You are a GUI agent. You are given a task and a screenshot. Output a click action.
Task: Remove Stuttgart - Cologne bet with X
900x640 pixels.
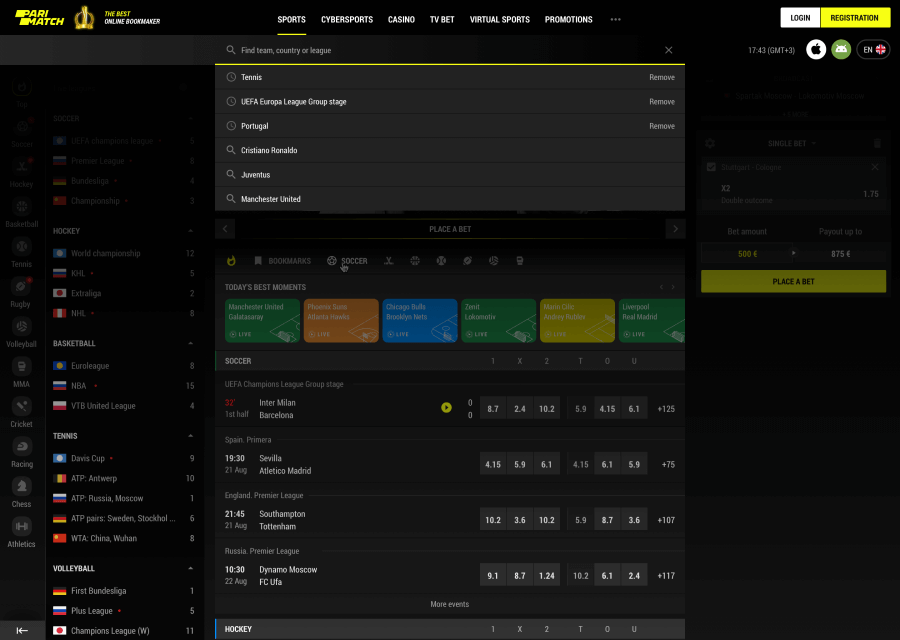(x=875, y=167)
